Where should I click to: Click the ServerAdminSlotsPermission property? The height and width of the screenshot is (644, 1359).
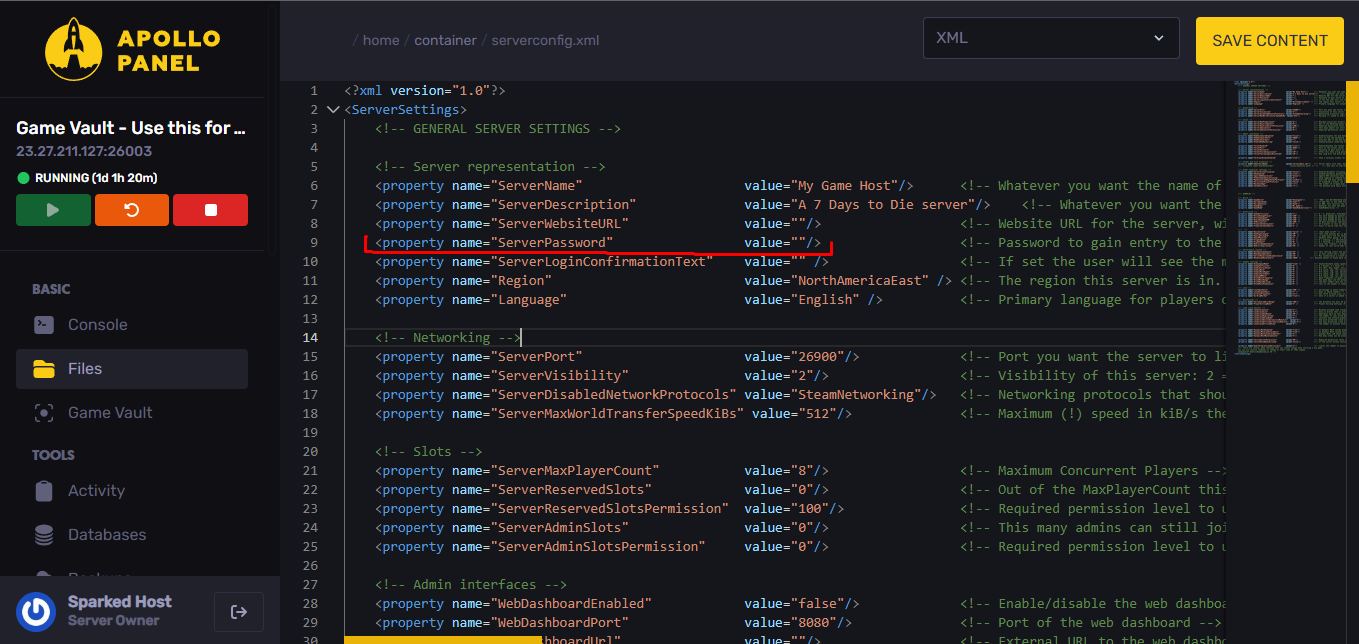(602, 547)
